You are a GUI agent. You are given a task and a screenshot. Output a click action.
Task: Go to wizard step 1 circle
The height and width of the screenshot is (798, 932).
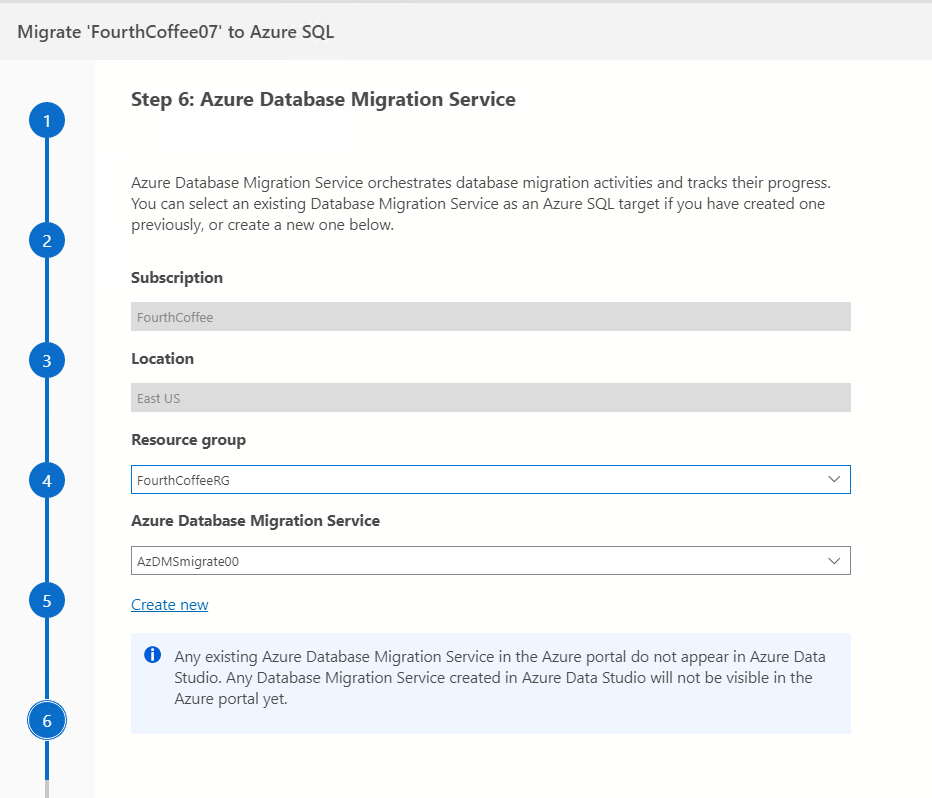tap(47, 121)
